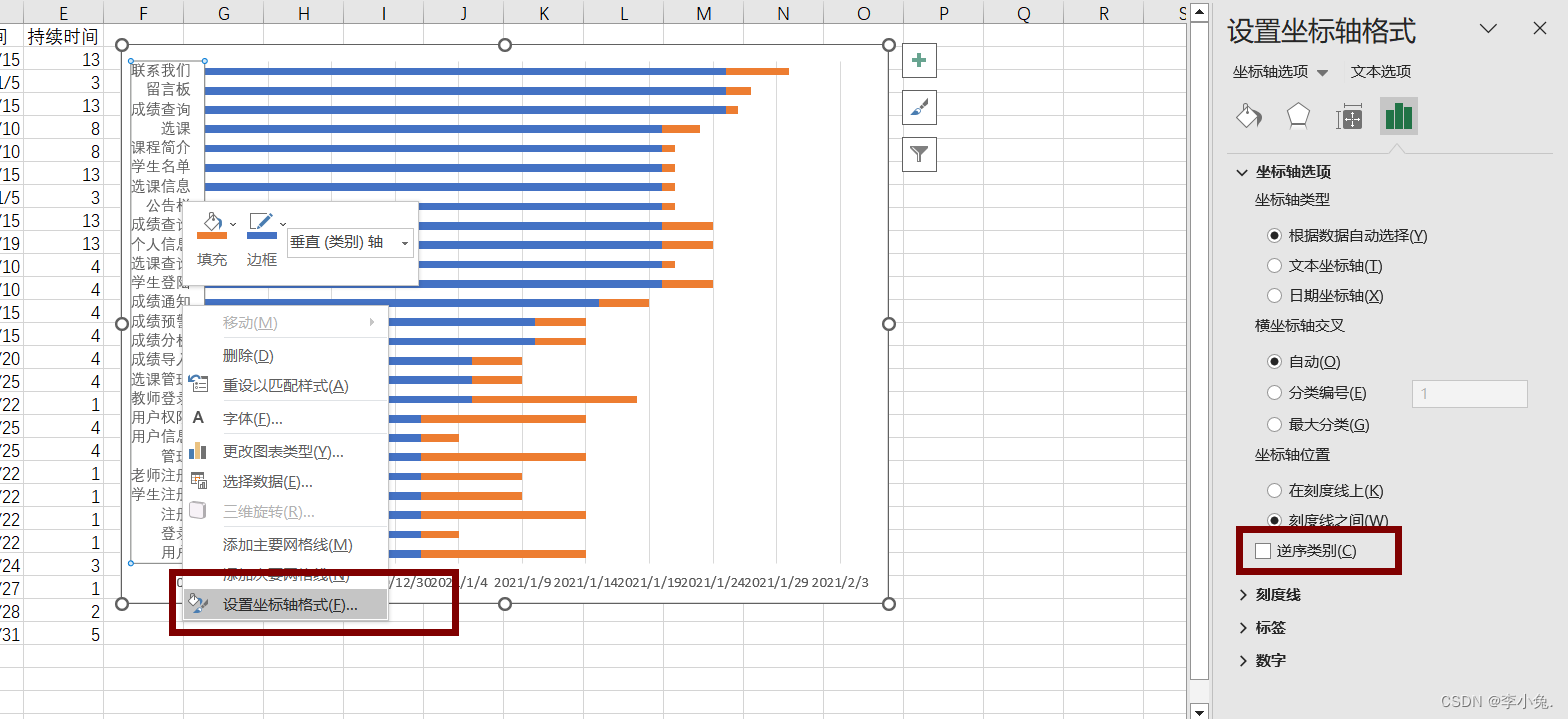Click the top-center chart resize handle

click(x=505, y=45)
